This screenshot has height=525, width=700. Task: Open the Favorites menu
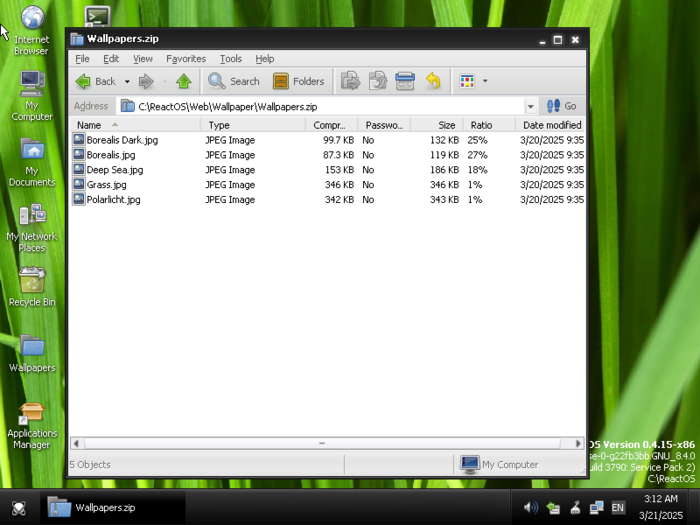[186, 59]
